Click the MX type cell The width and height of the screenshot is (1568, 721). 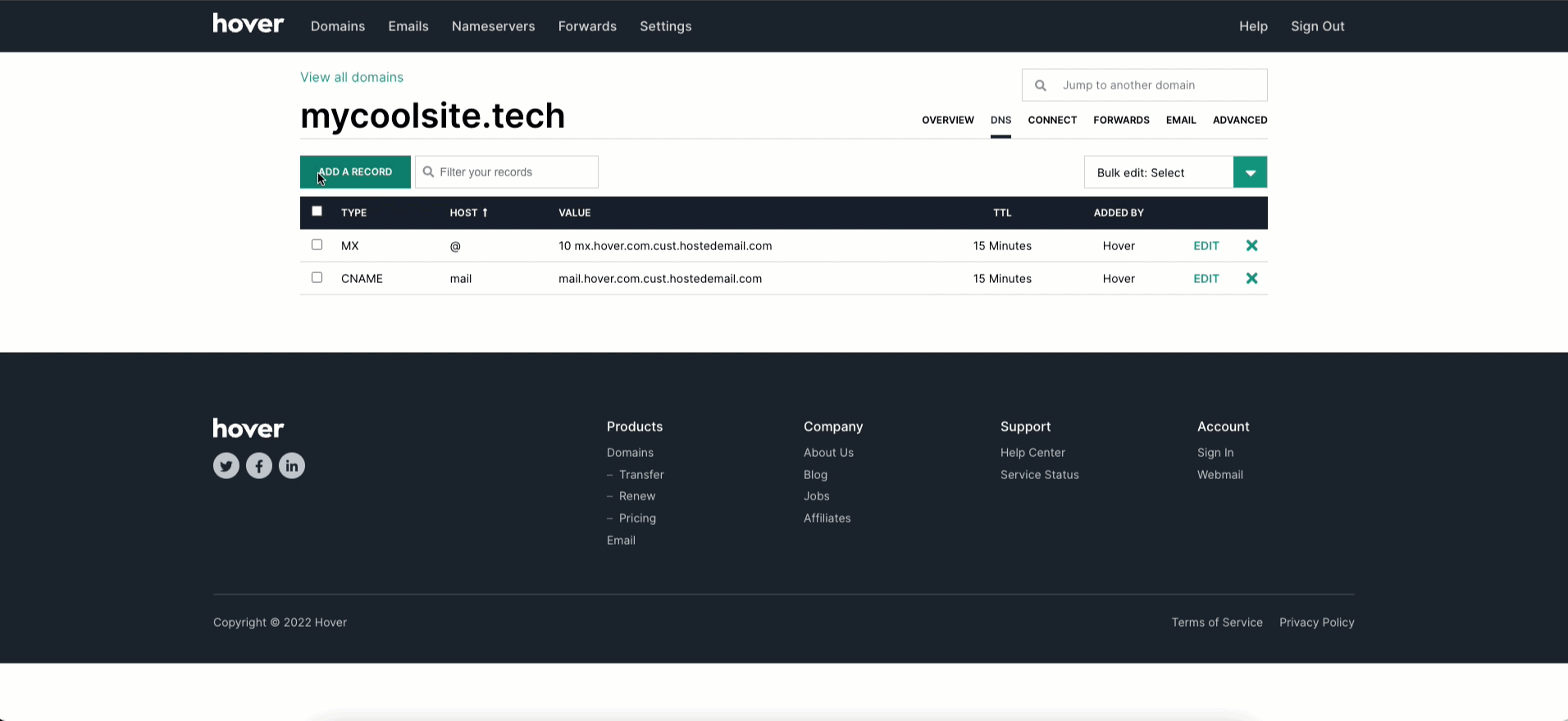[x=349, y=245]
